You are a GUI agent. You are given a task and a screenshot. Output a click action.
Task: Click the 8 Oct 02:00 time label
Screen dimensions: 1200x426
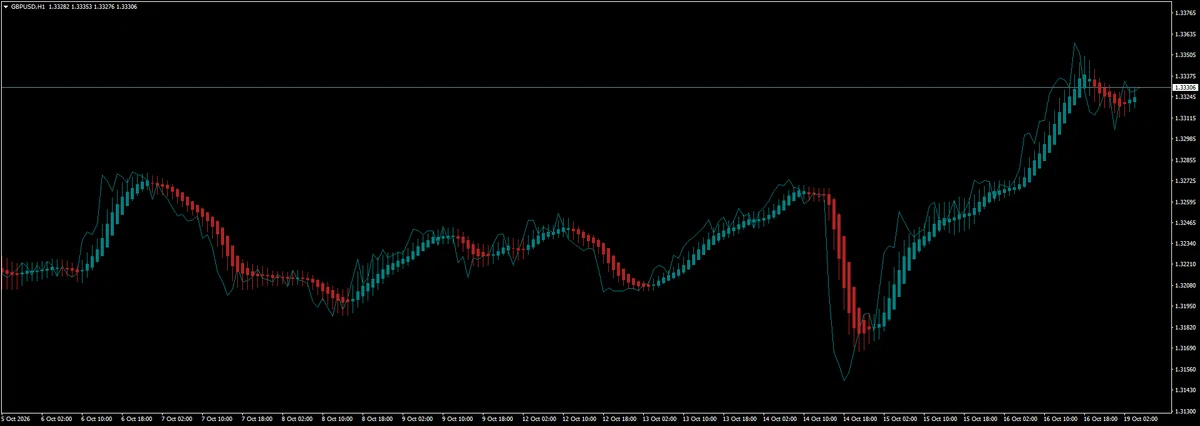(x=298, y=419)
